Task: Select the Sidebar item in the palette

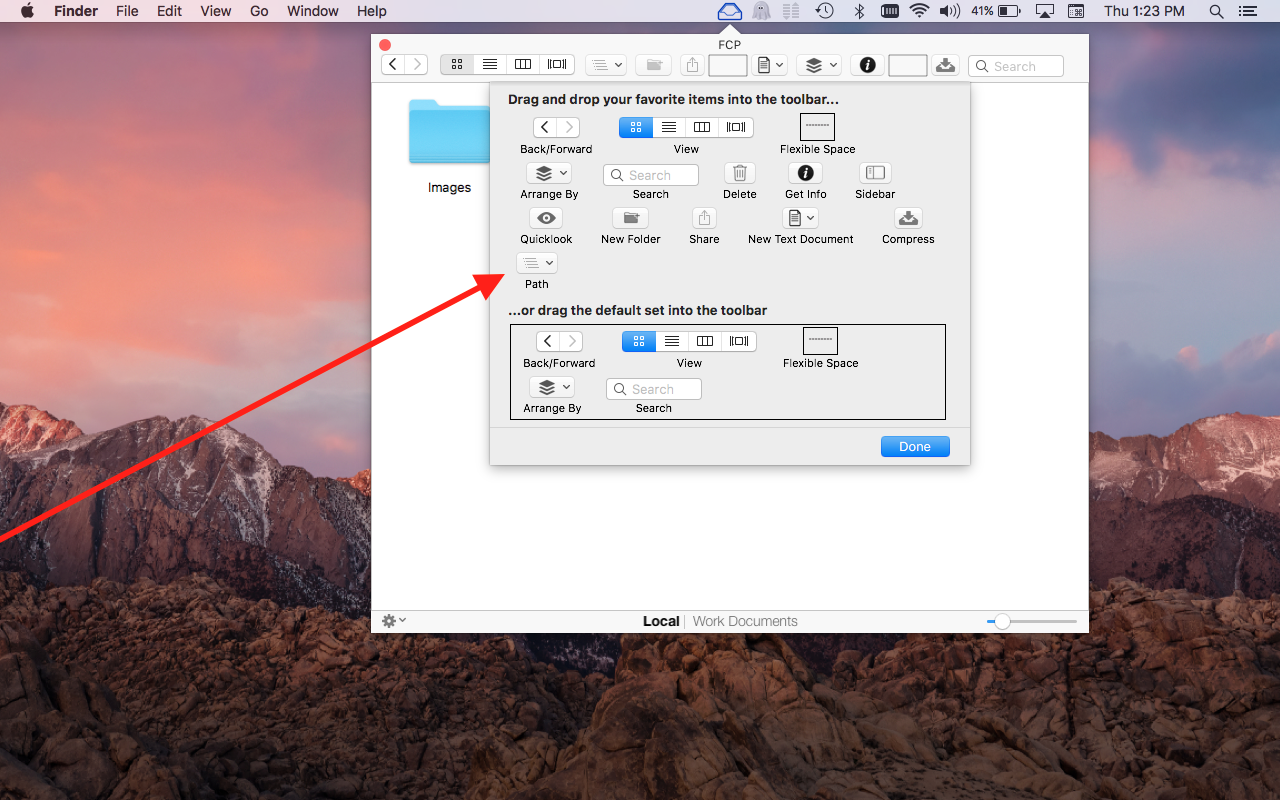Action: 875,173
